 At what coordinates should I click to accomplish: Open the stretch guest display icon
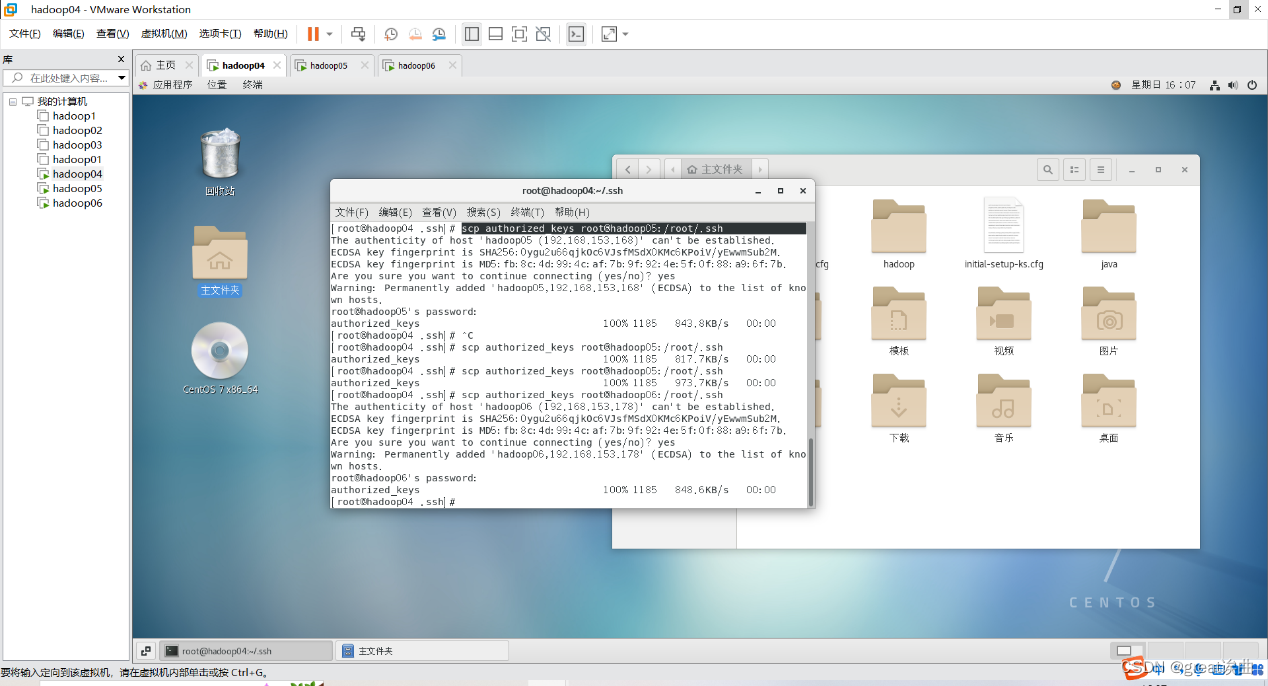609,34
